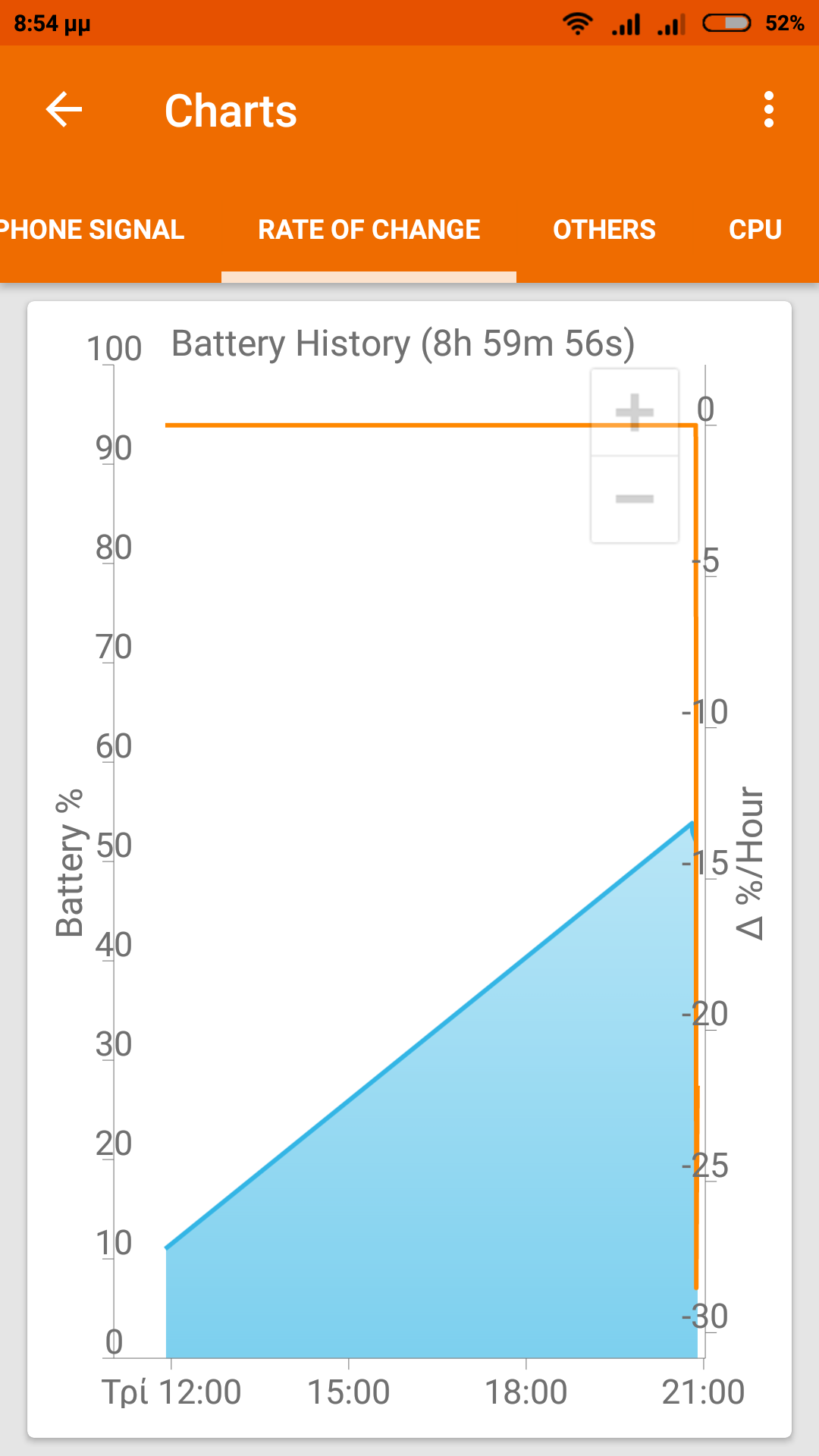Tap the Wi-Fi status icon
The image size is (819, 1456).
tap(578, 24)
